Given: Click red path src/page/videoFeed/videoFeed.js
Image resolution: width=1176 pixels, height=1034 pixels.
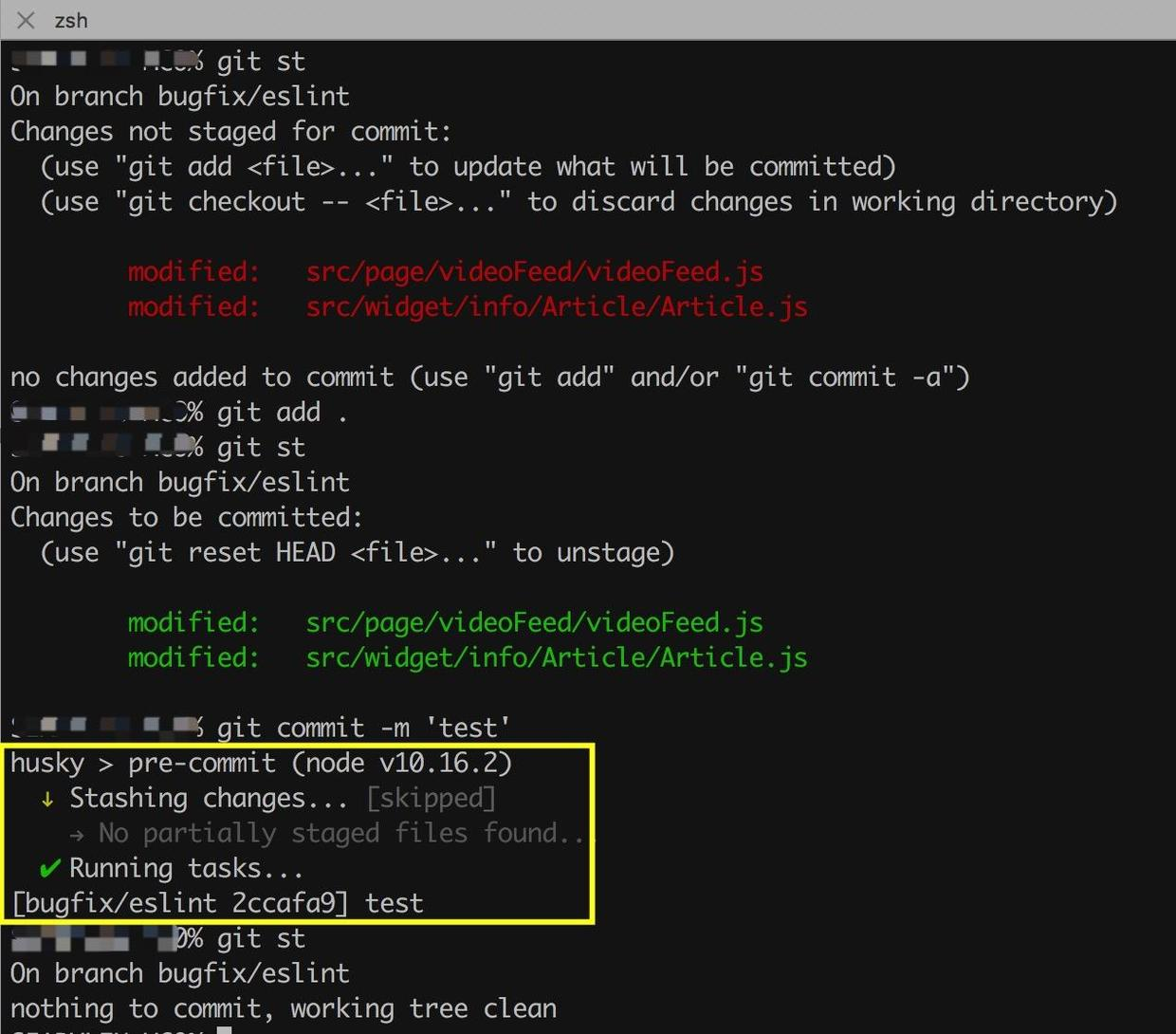Looking at the screenshot, I should [x=535, y=272].
